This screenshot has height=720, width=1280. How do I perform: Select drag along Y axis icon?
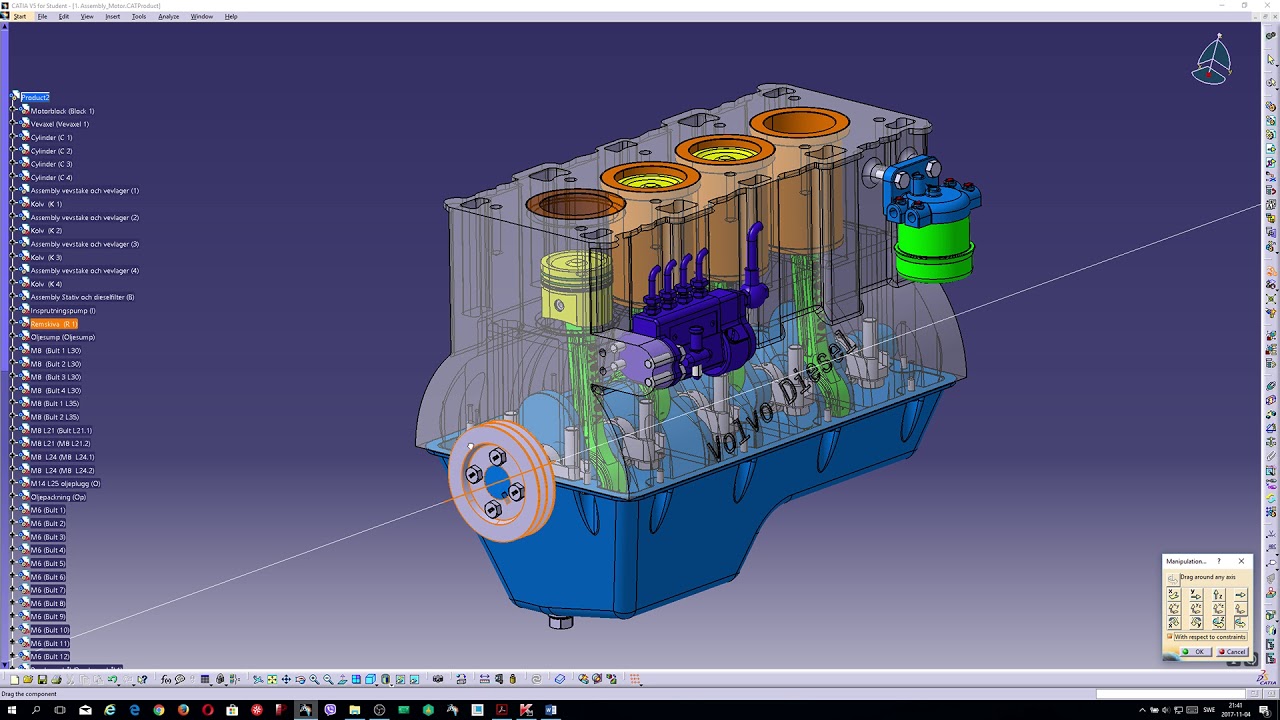(1196, 595)
